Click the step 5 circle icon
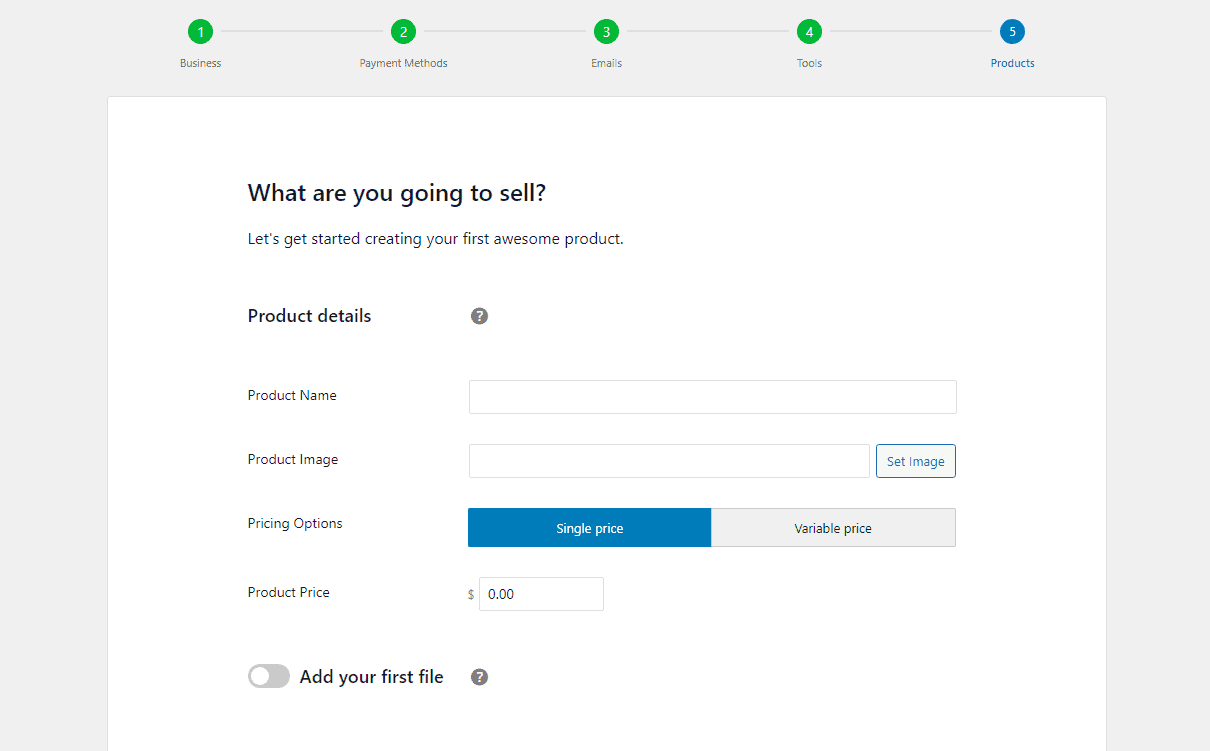 pyautogui.click(x=1012, y=32)
